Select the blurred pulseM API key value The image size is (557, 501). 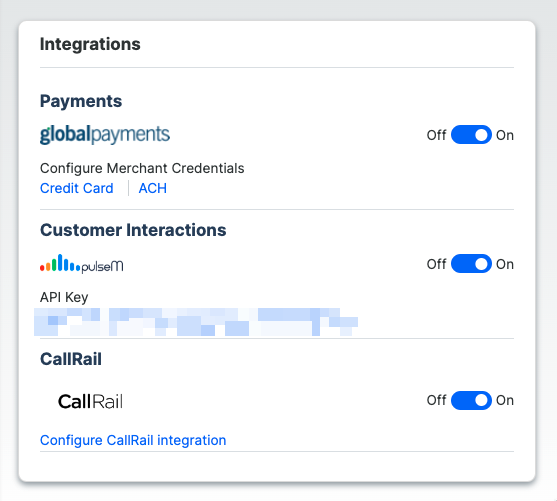[196, 322]
